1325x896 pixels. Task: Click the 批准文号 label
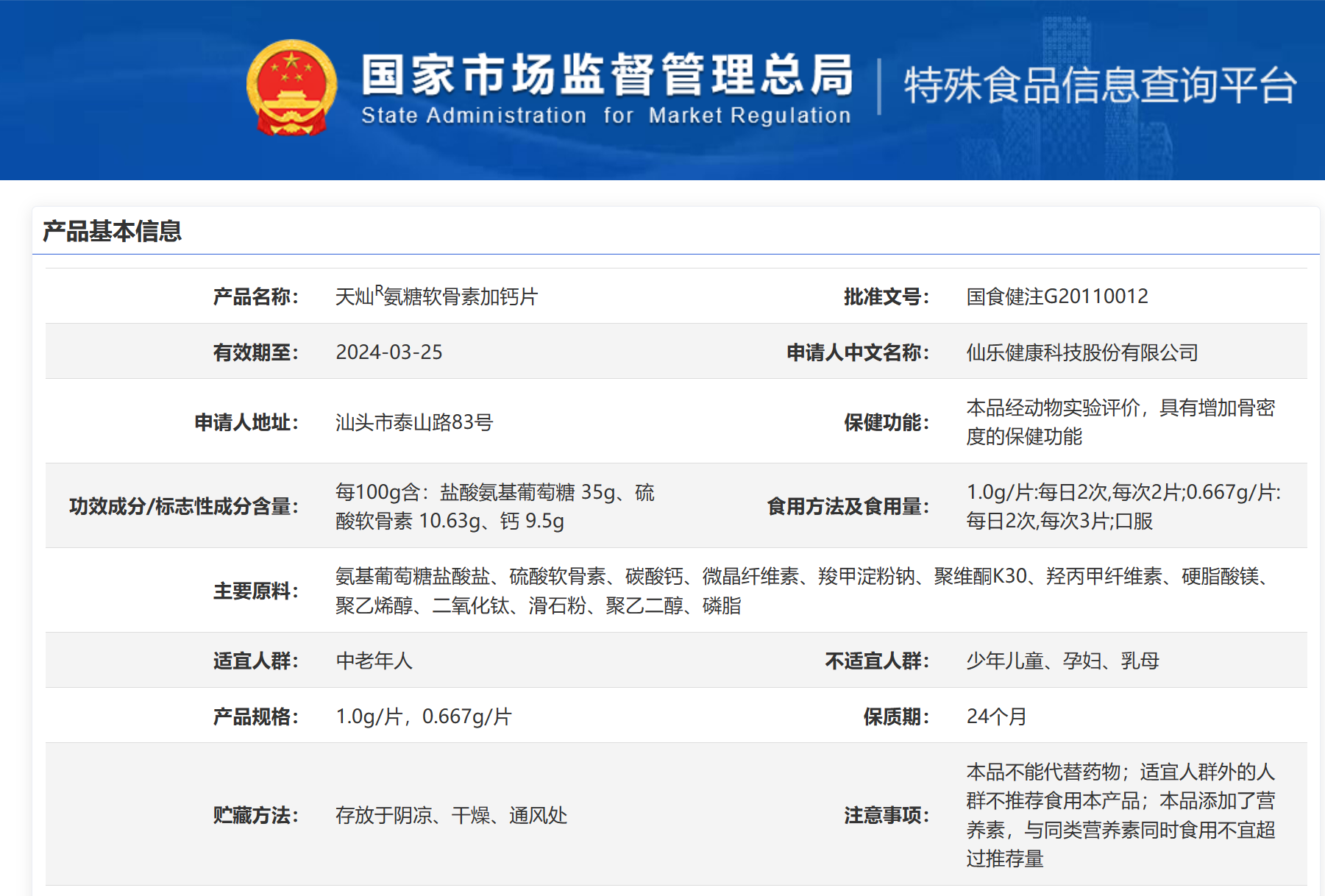(x=887, y=296)
